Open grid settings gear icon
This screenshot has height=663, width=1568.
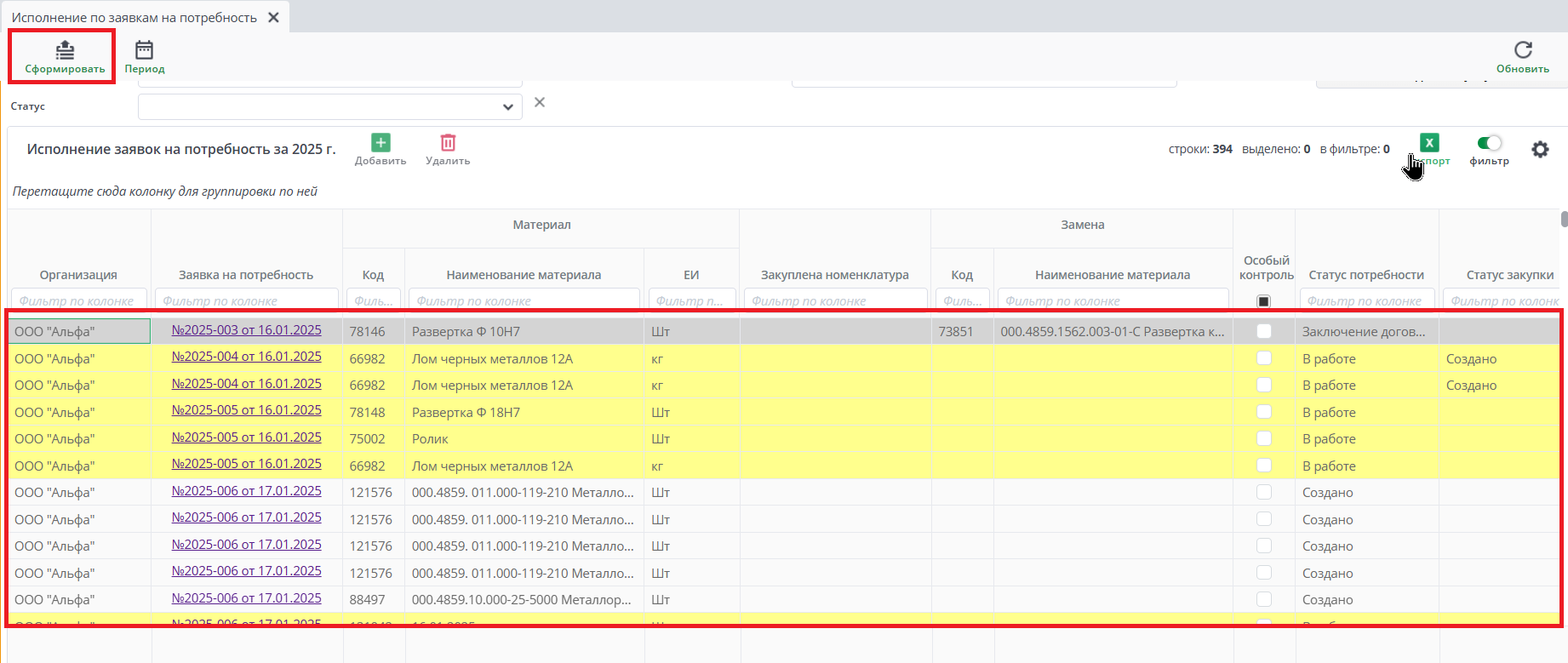(x=1540, y=150)
